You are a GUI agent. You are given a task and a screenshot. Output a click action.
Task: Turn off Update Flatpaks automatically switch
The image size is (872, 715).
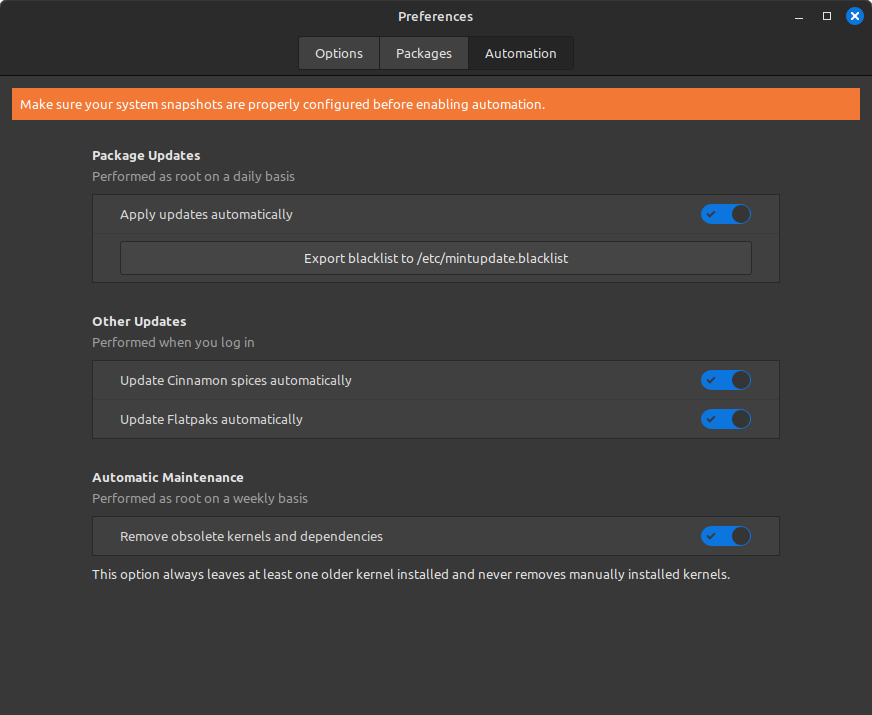[726, 419]
